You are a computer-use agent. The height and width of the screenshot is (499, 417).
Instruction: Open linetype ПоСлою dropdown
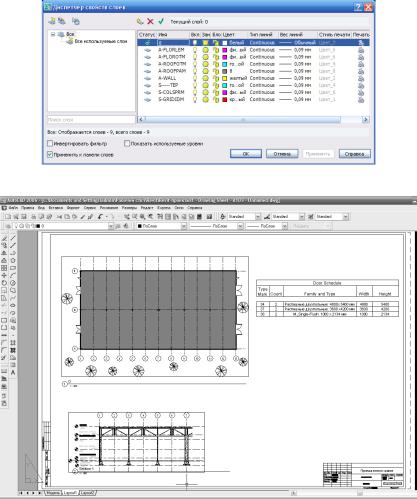pyautogui.click(x=240, y=226)
